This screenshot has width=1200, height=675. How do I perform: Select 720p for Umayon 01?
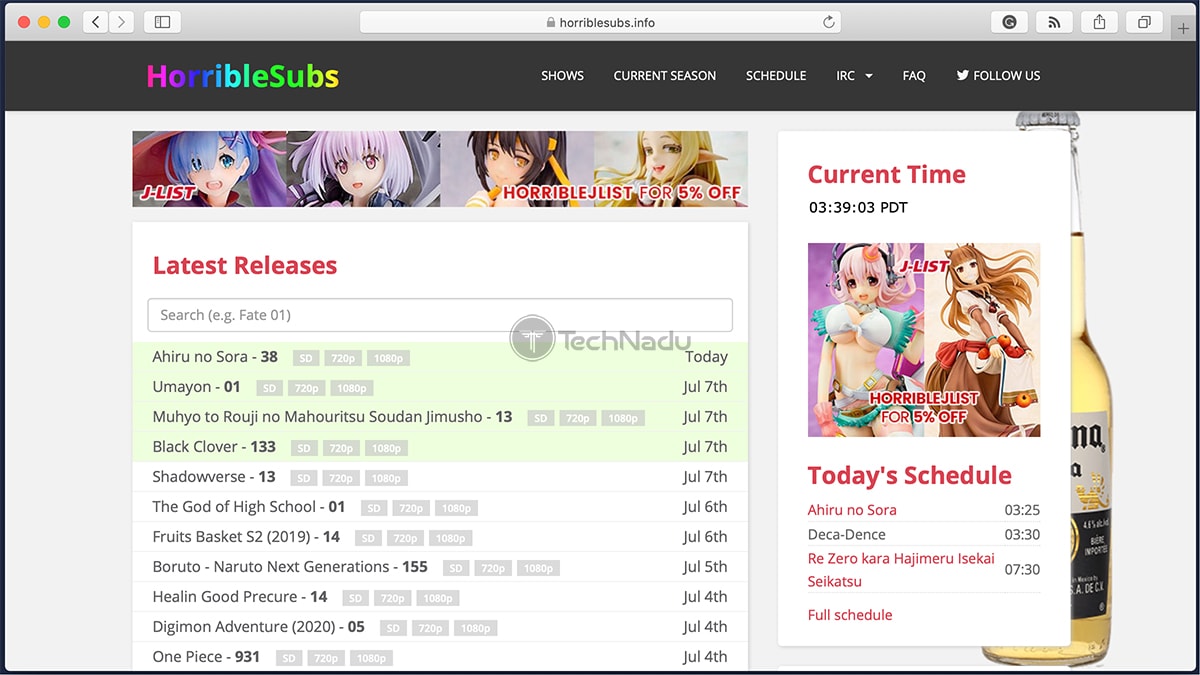click(x=306, y=388)
